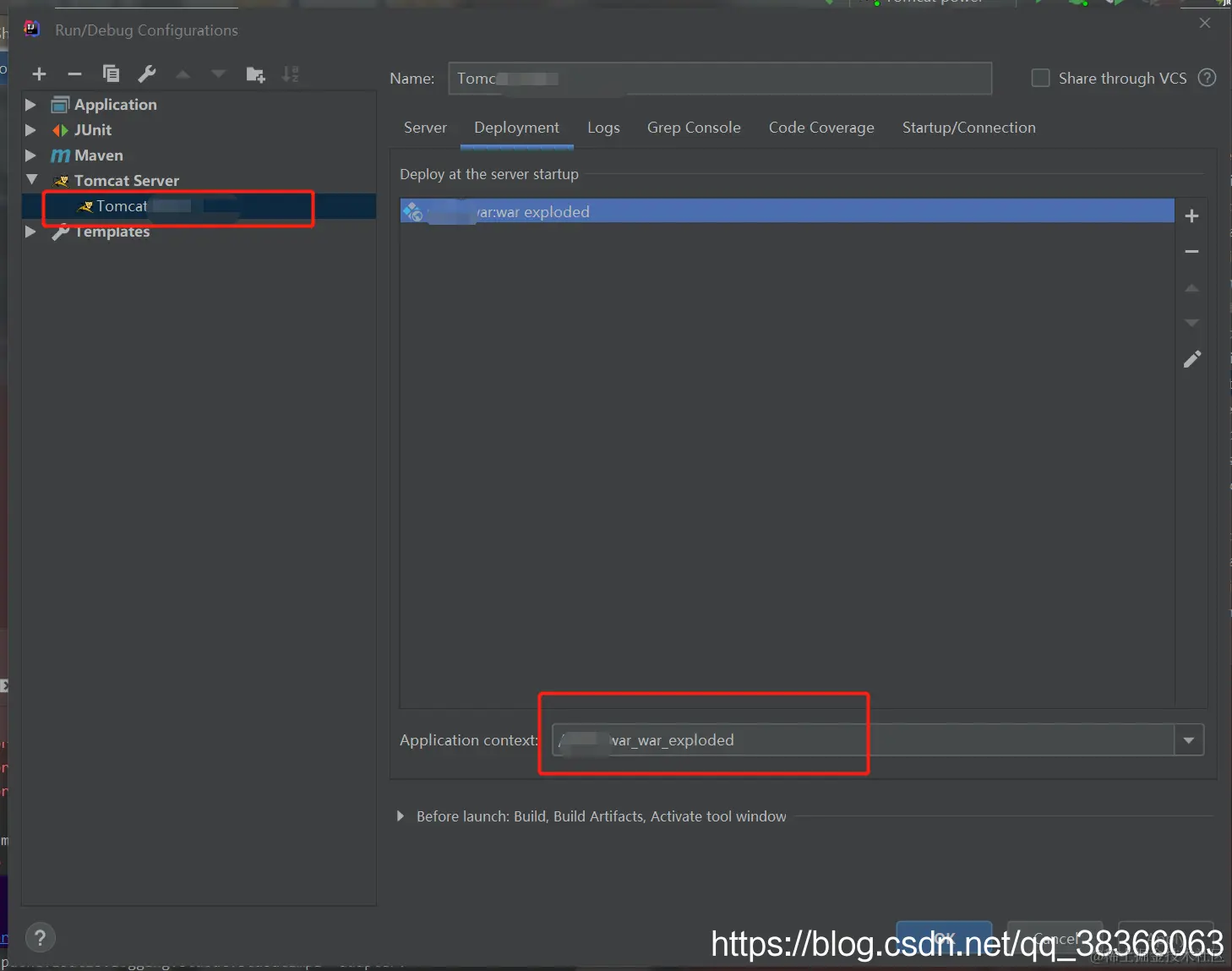Move configuration down arrow in left toolbar
This screenshot has height=971, width=1232.
pyautogui.click(x=219, y=74)
